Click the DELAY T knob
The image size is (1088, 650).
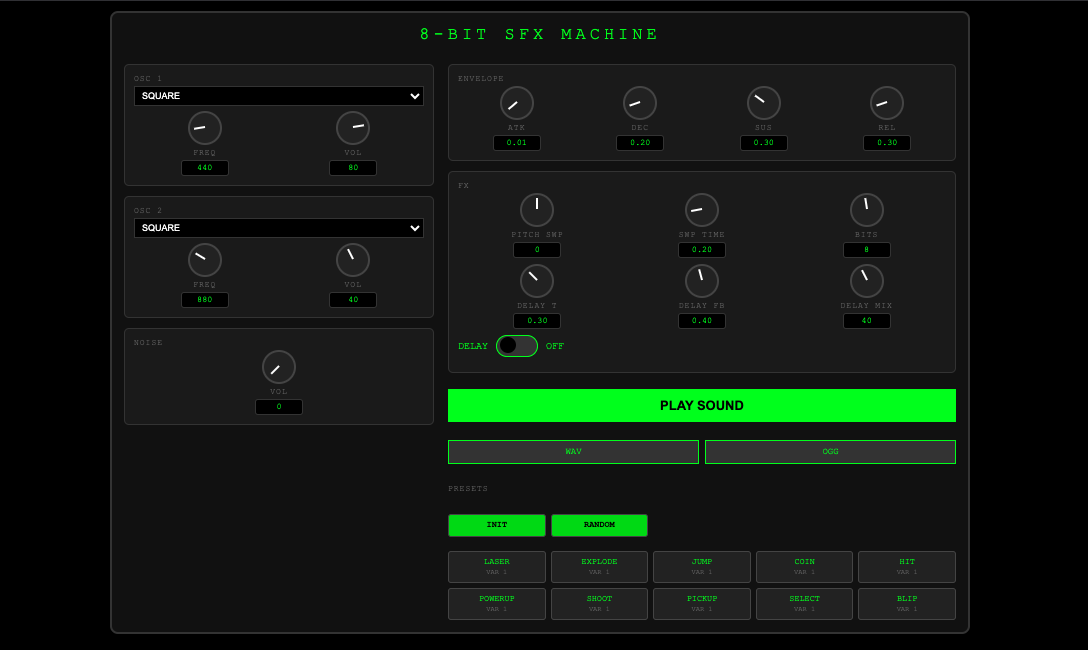(537, 281)
